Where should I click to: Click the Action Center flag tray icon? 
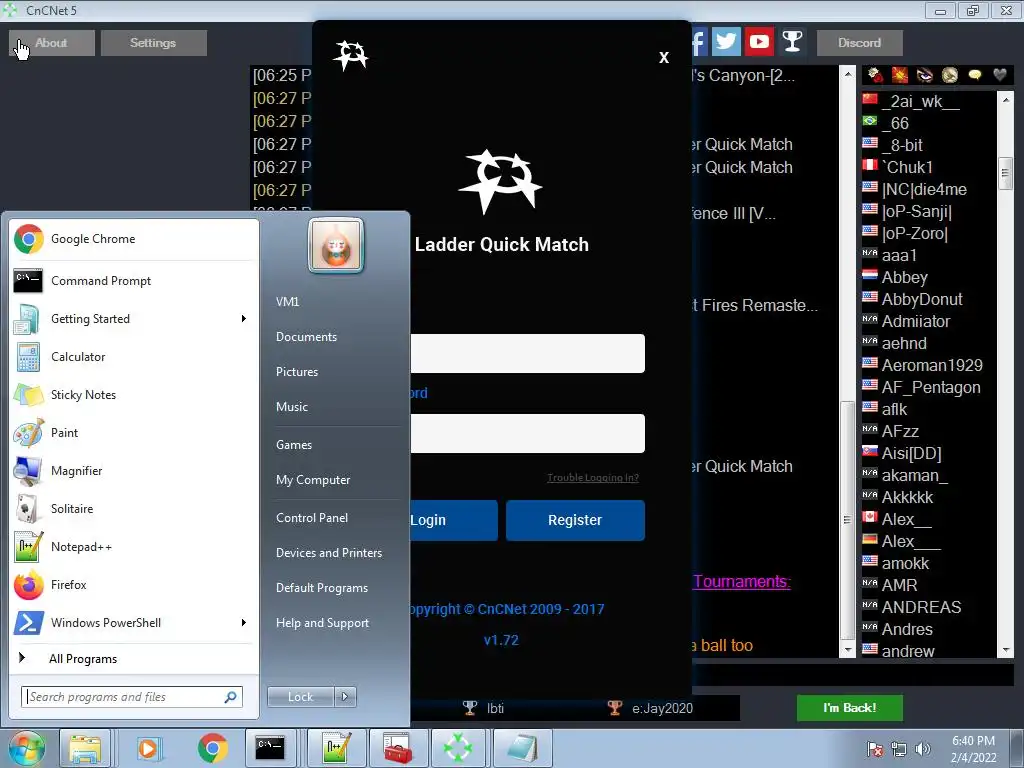[874, 749]
